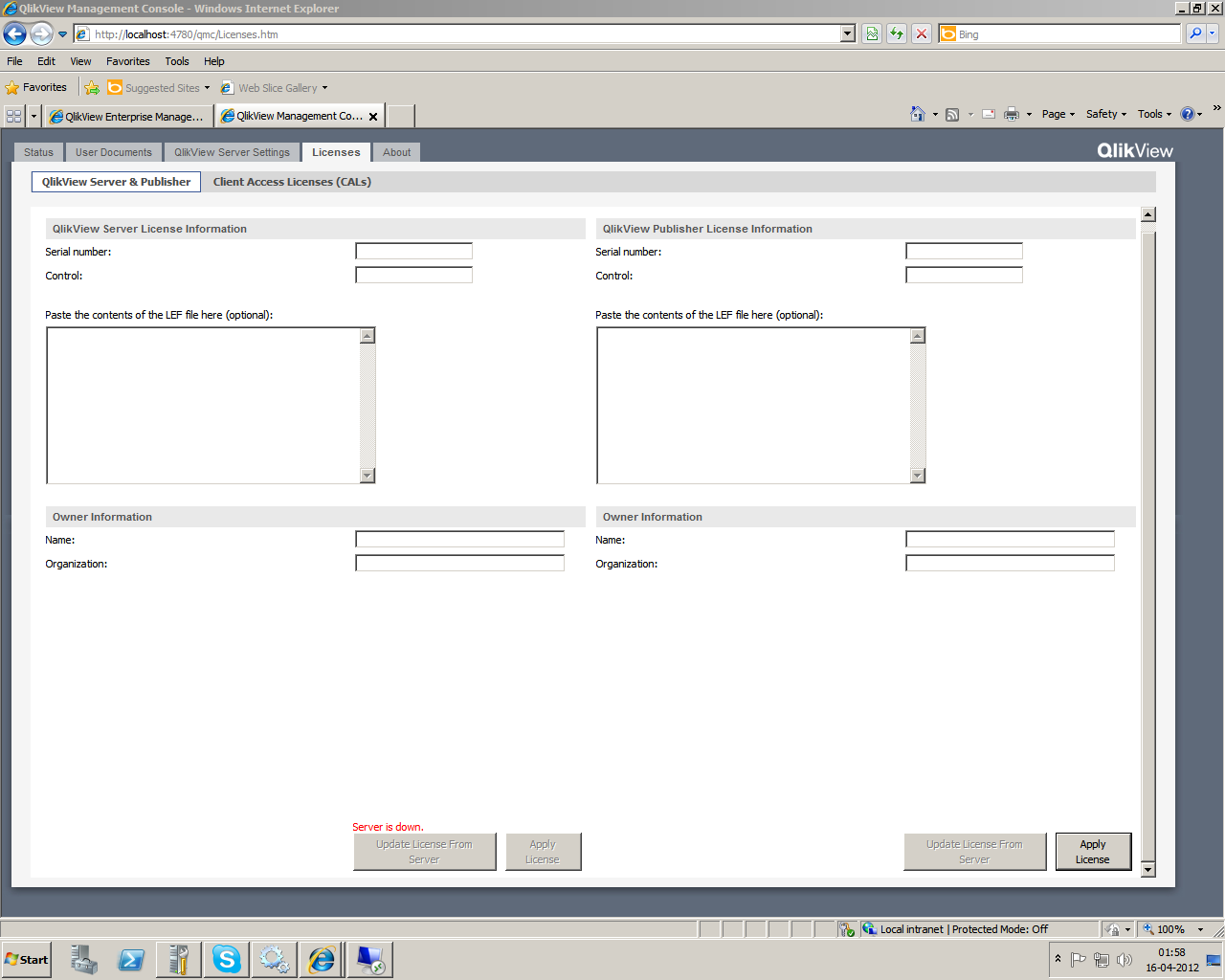
Task: Switch to the Status tab
Action: pos(38,152)
